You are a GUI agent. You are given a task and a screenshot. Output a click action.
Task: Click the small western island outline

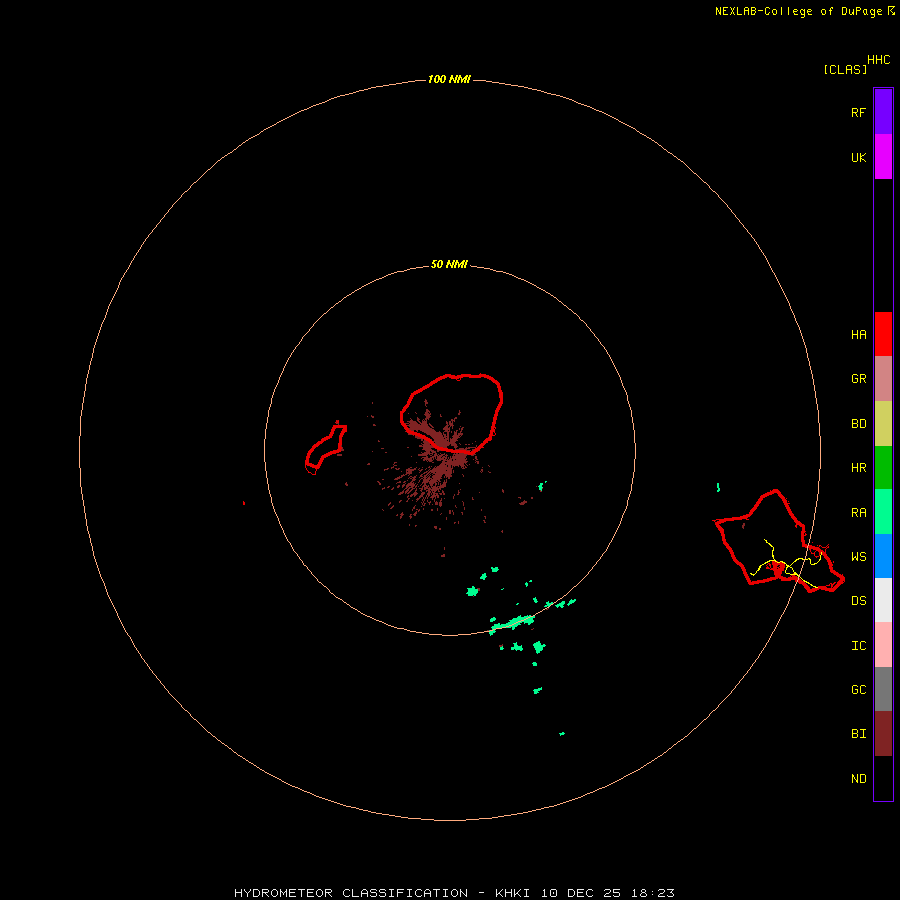click(326, 449)
